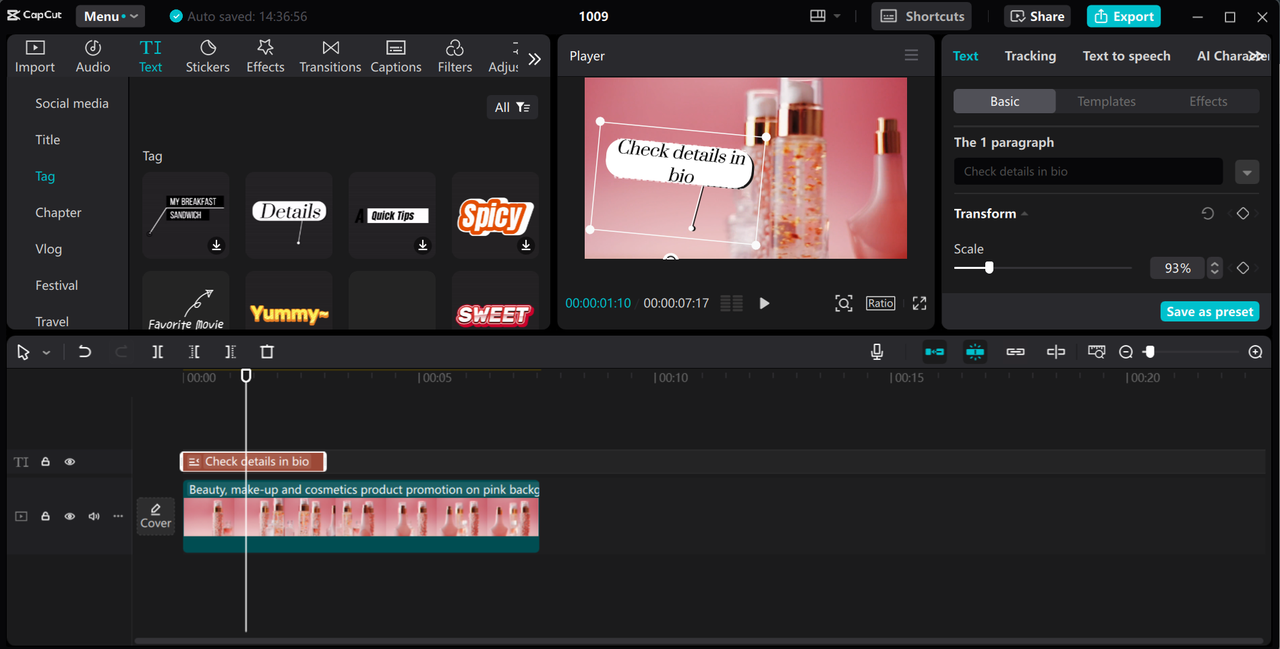Switch to the Text to speech tab
1280x649 pixels.
[1126, 56]
